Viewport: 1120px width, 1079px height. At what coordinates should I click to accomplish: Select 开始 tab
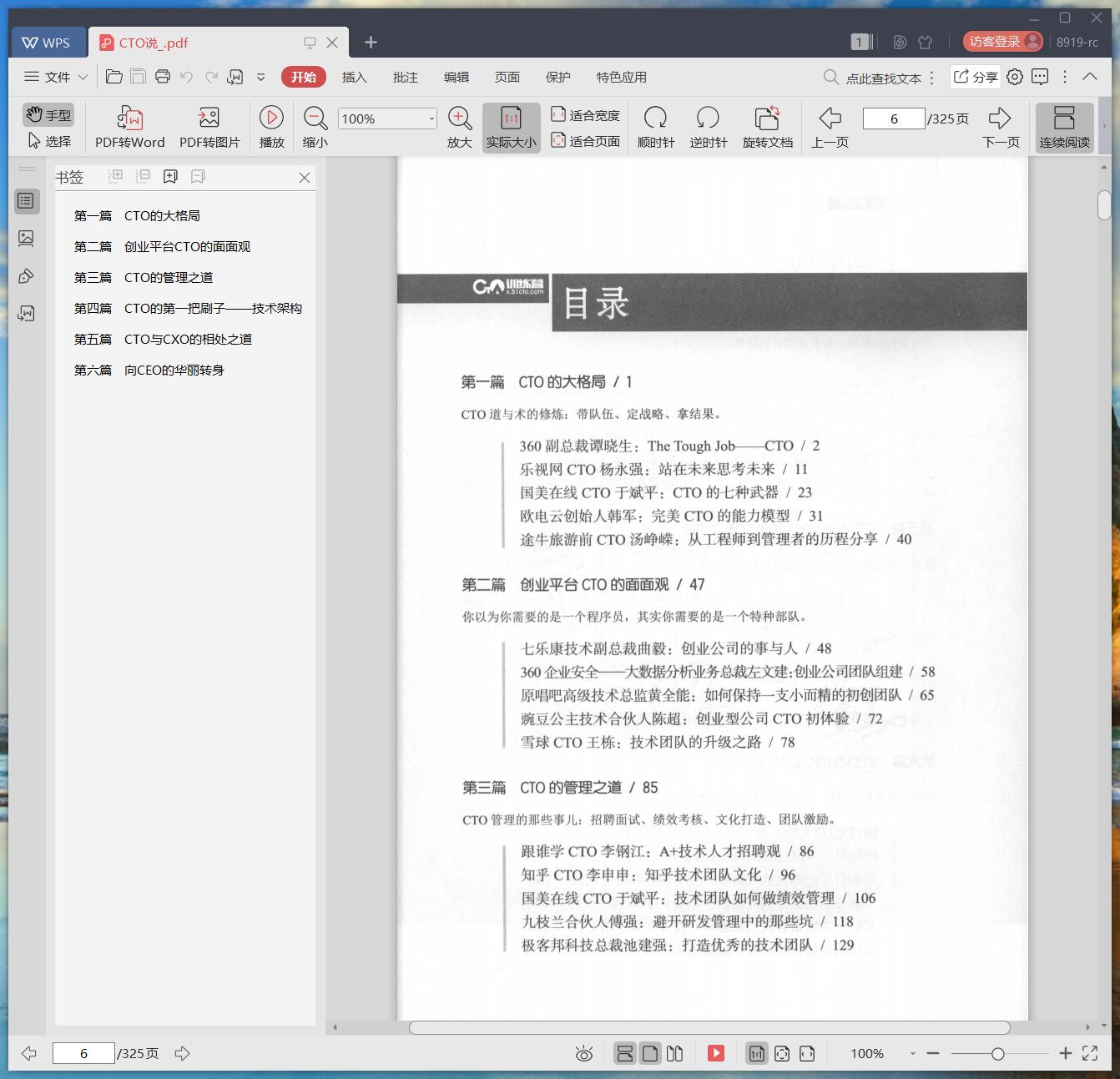(x=303, y=77)
